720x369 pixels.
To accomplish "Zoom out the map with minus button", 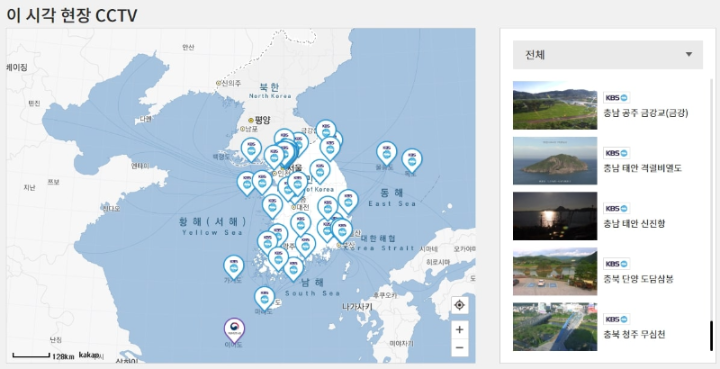I will coord(460,347).
